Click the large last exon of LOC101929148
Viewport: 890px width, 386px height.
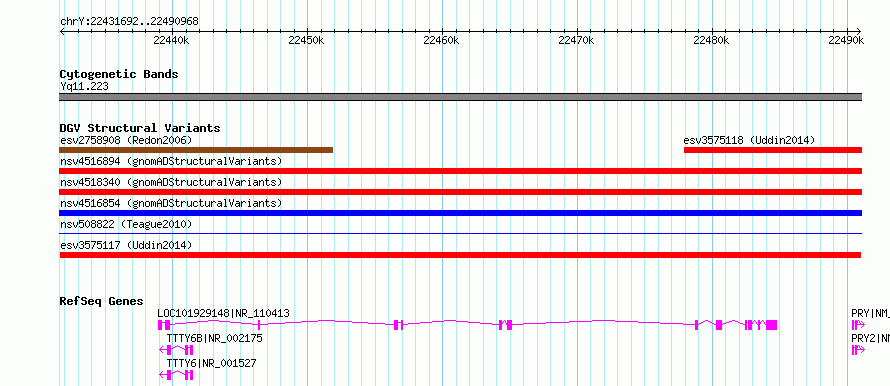(x=771, y=325)
